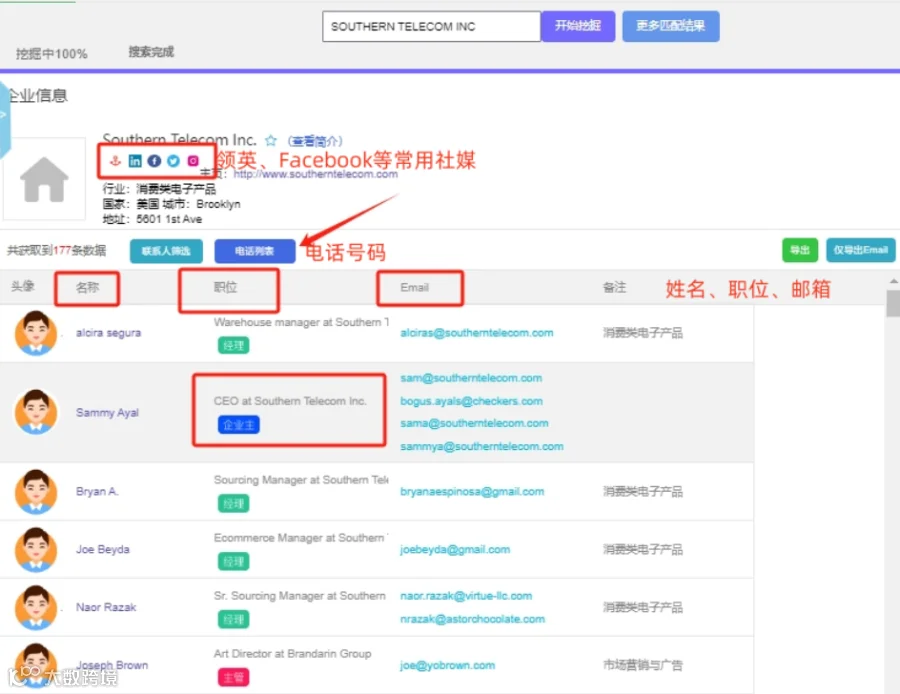Image resolution: width=900 pixels, height=694 pixels.
Task: Click the green 导出 export button
Action: click(800, 250)
